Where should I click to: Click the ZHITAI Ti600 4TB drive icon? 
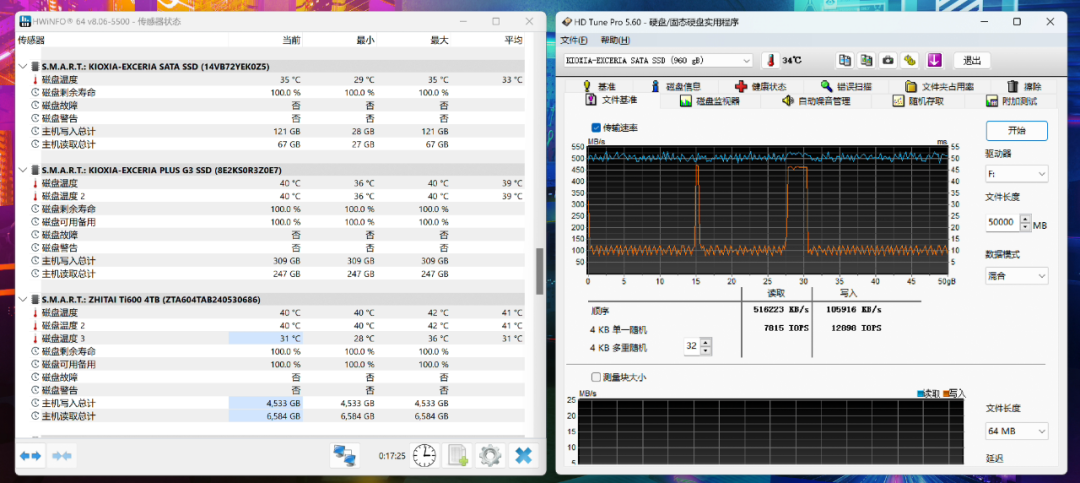pyautogui.click(x=35, y=300)
